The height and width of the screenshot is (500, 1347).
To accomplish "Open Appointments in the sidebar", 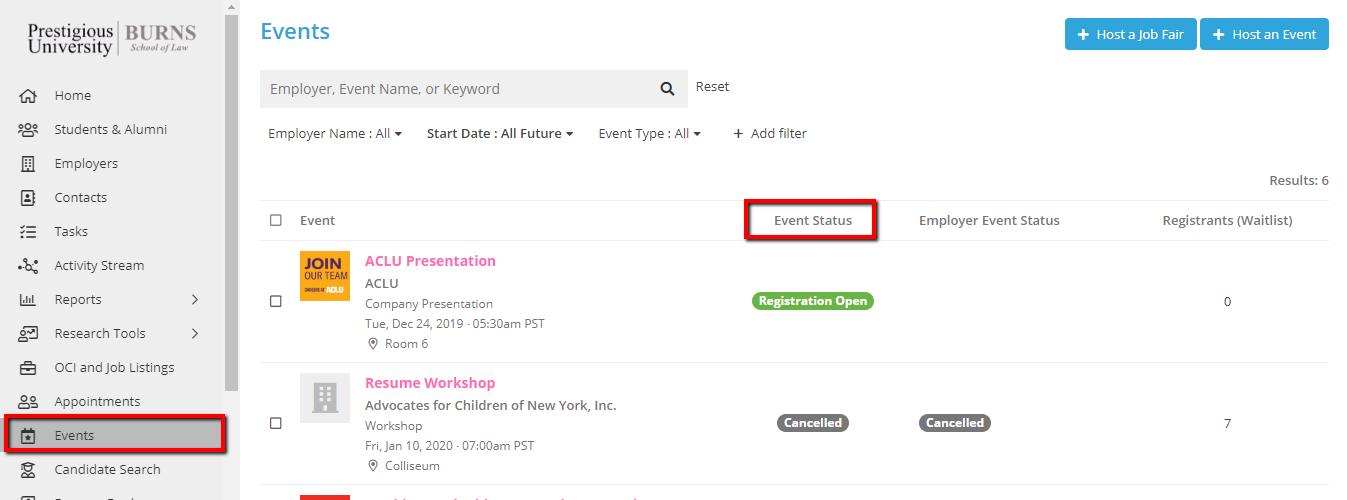I will (x=97, y=402).
